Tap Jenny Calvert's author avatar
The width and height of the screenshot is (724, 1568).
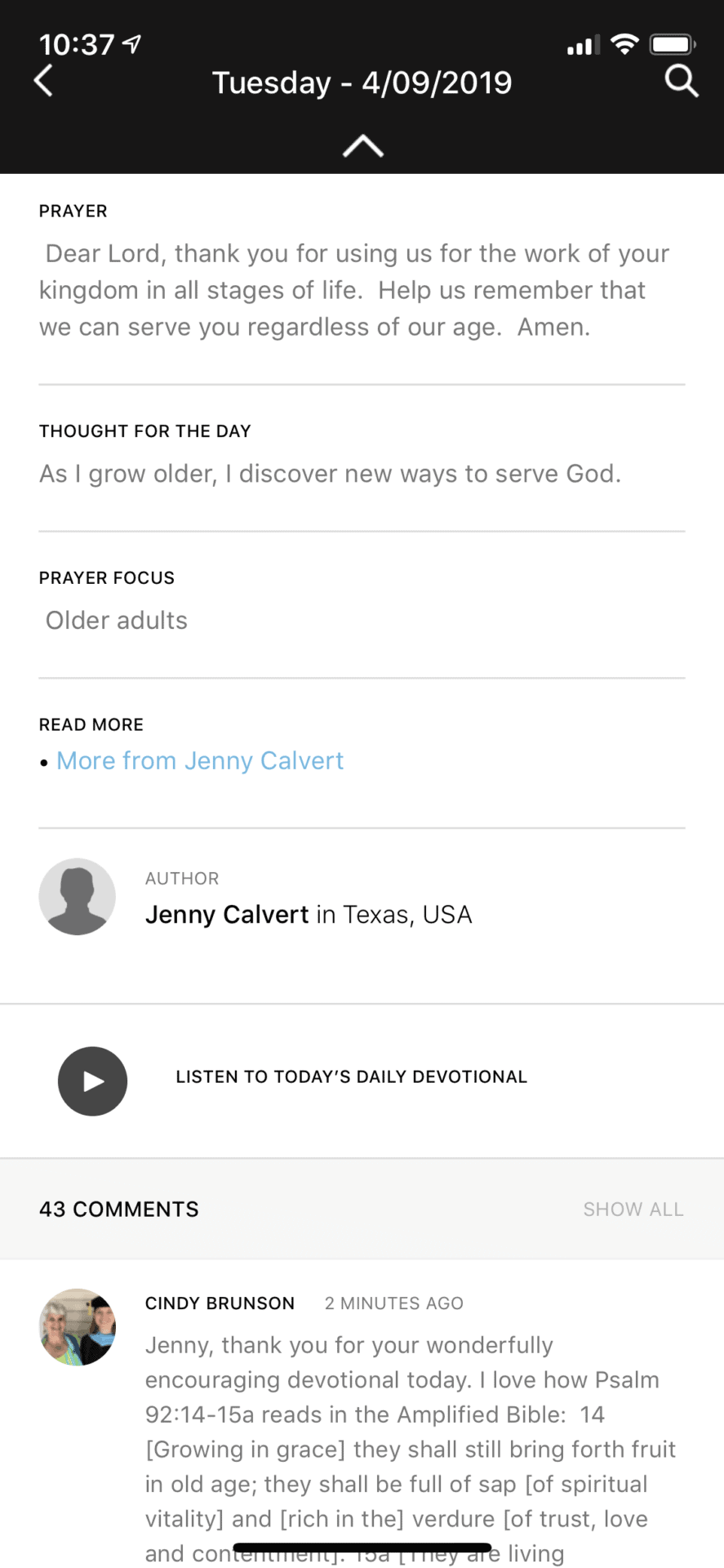pos(77,897)
